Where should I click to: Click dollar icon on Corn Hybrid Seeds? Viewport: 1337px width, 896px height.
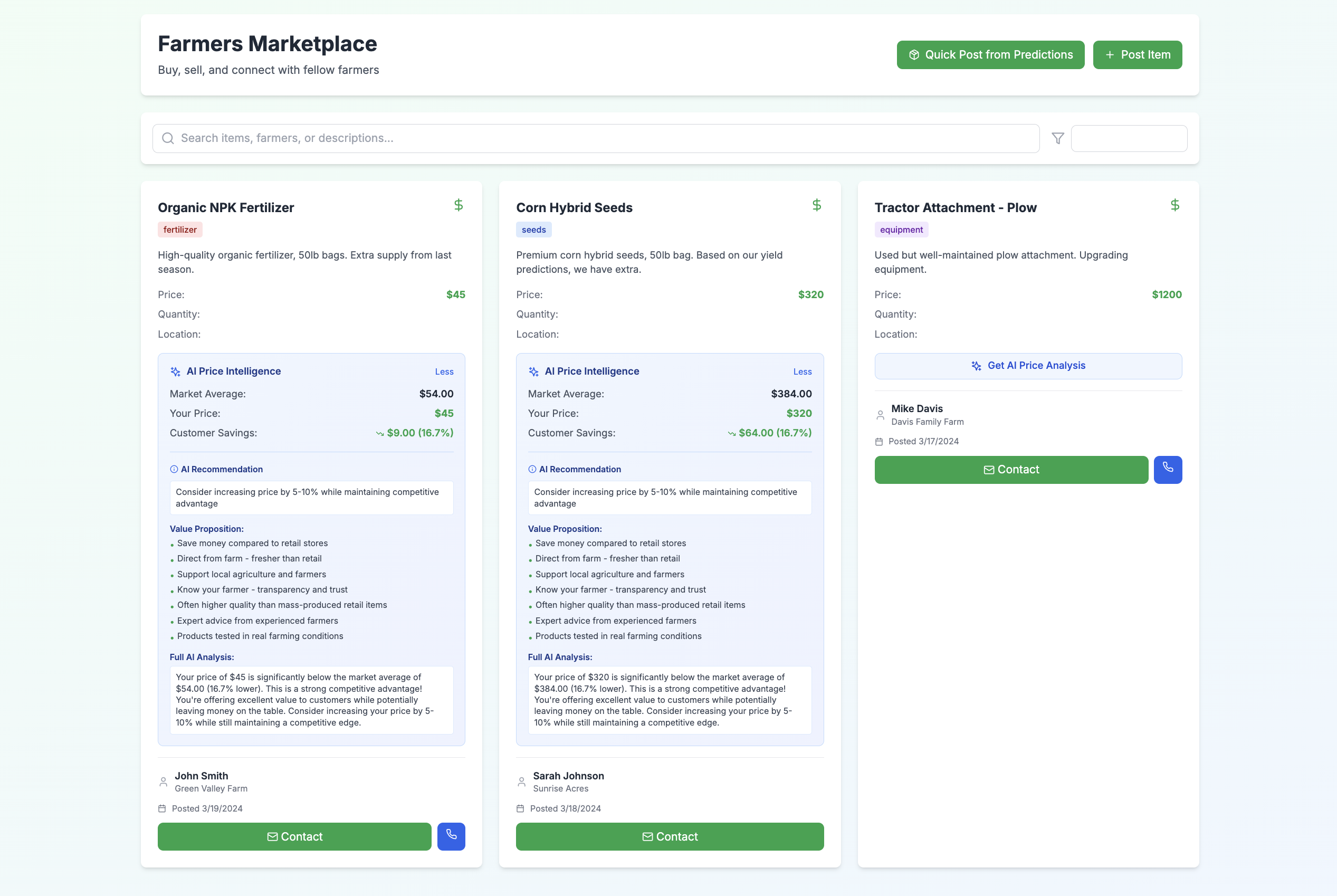(x=816, y=205)
